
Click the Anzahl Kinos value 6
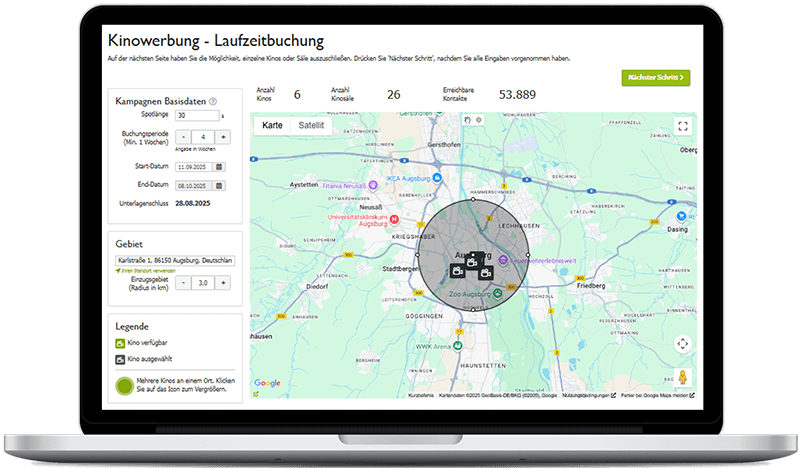coord(297,94)
